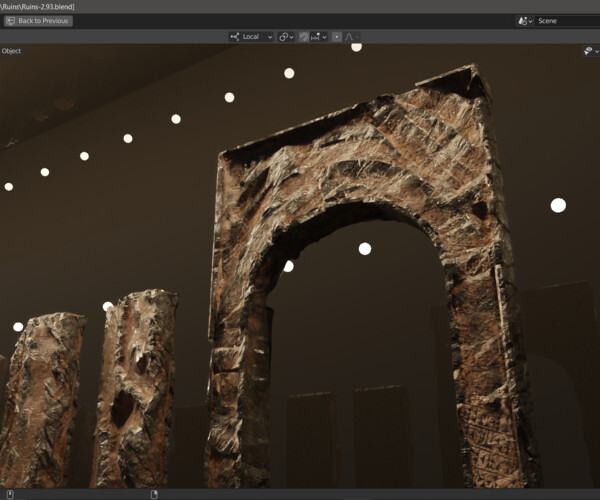Select the pillar with the hole
The width and height of the screenshot is (600, 500).
134,388
